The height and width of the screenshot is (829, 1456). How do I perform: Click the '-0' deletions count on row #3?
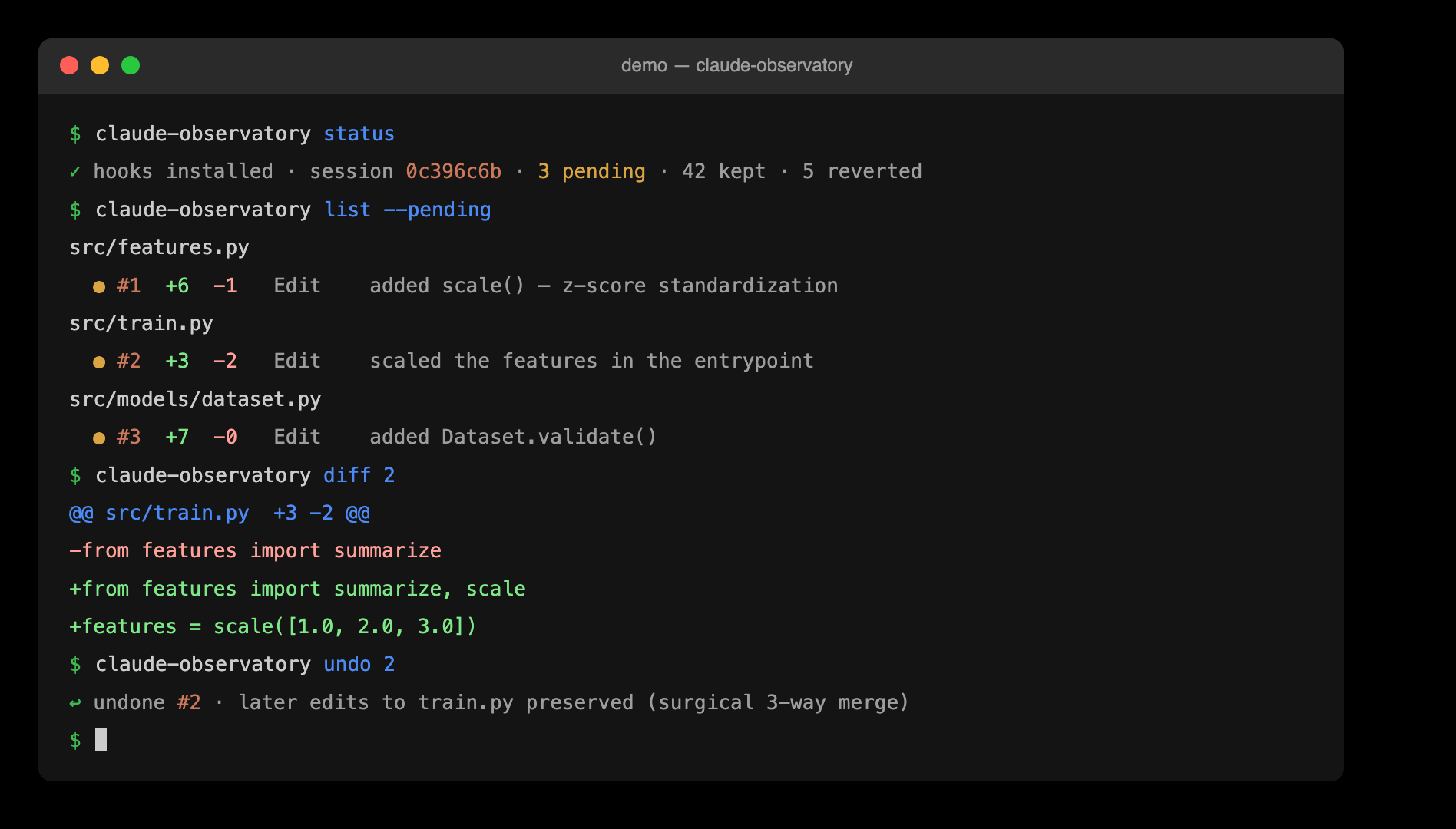point(225,437)
